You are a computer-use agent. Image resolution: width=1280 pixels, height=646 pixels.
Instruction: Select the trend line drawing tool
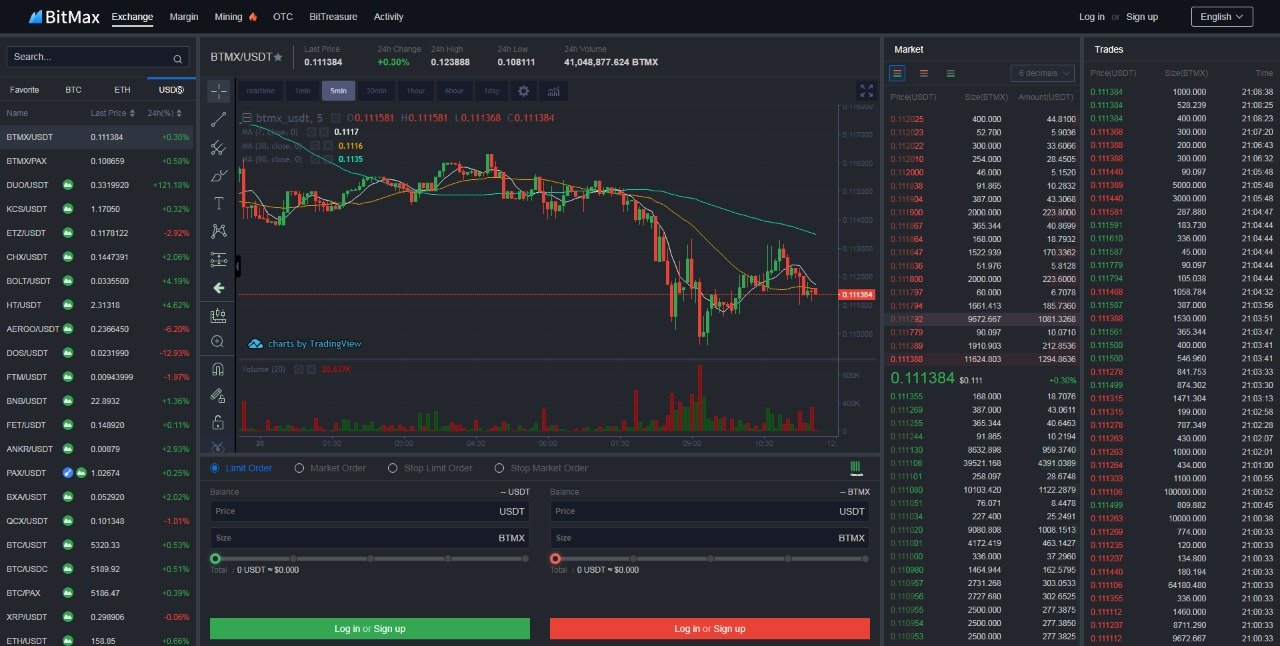tap(219, 120)
